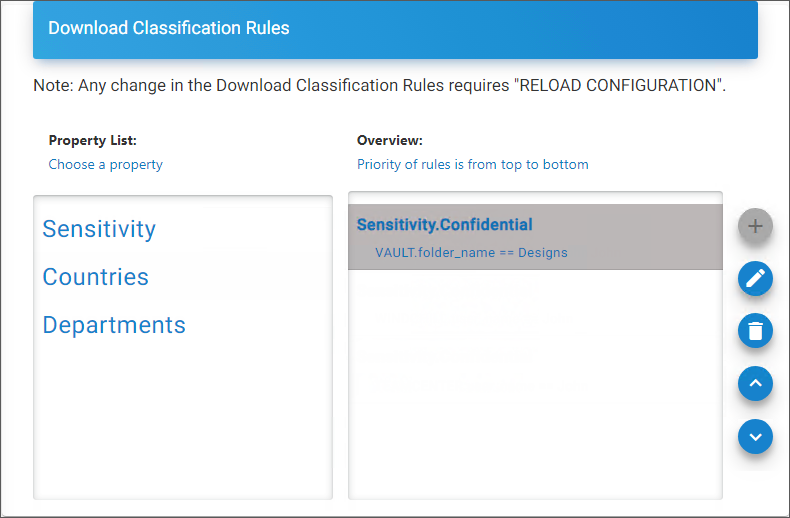Click the plus icon to add rule
Screen dimensions: 790x518
click(755, 227)
